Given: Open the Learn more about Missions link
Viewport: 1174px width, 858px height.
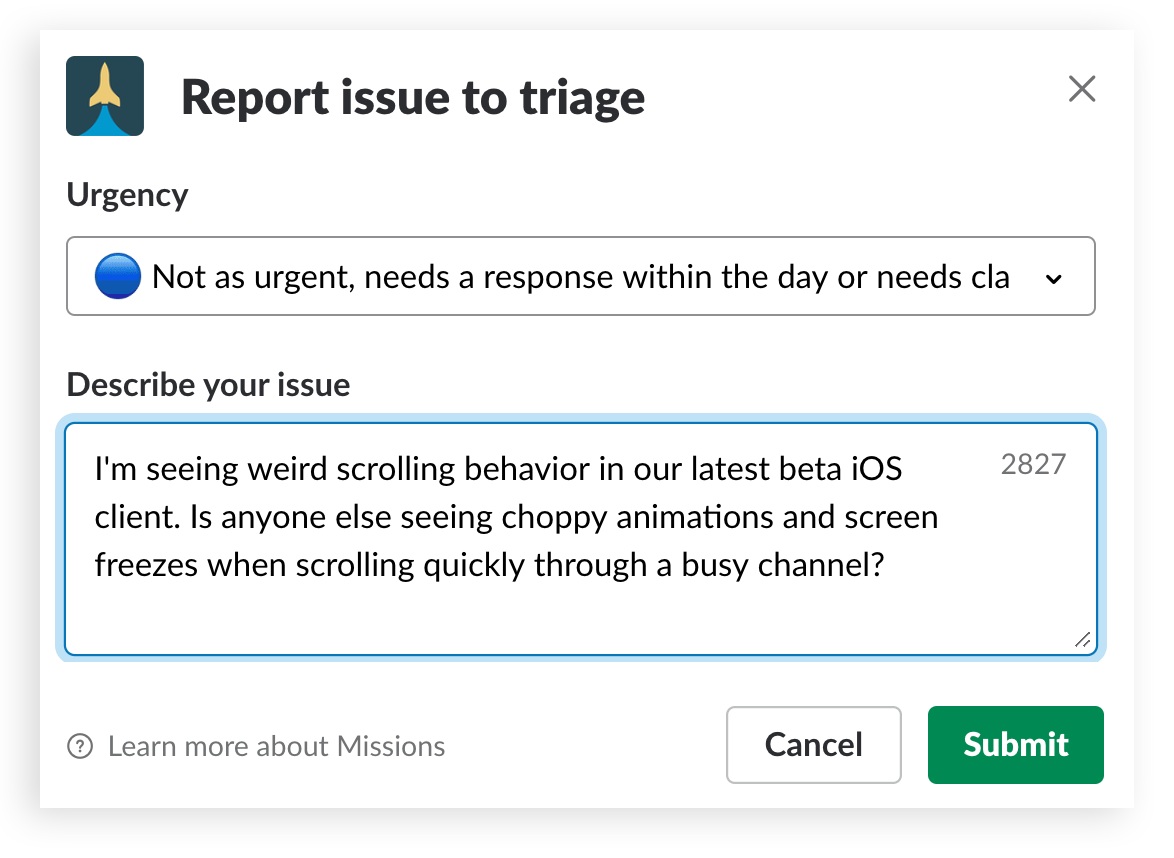Looking at the screenshot, I should 276,746.
